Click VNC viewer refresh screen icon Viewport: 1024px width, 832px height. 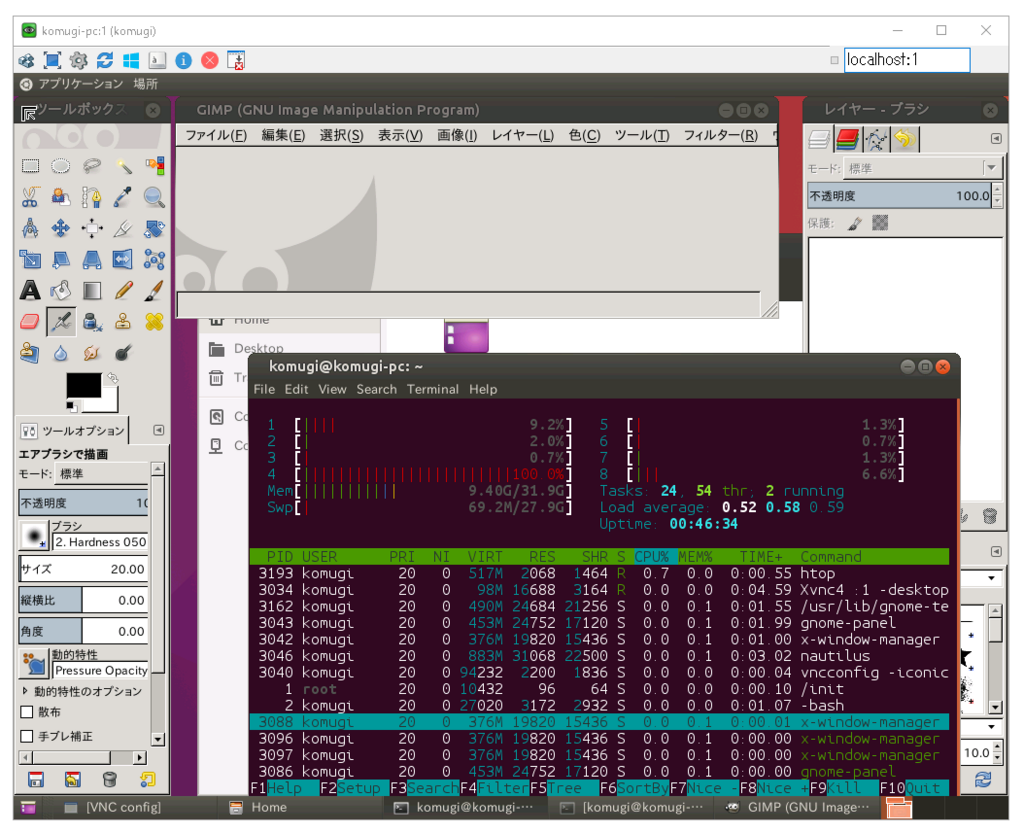pyautogui.click(x=104, y=60)
